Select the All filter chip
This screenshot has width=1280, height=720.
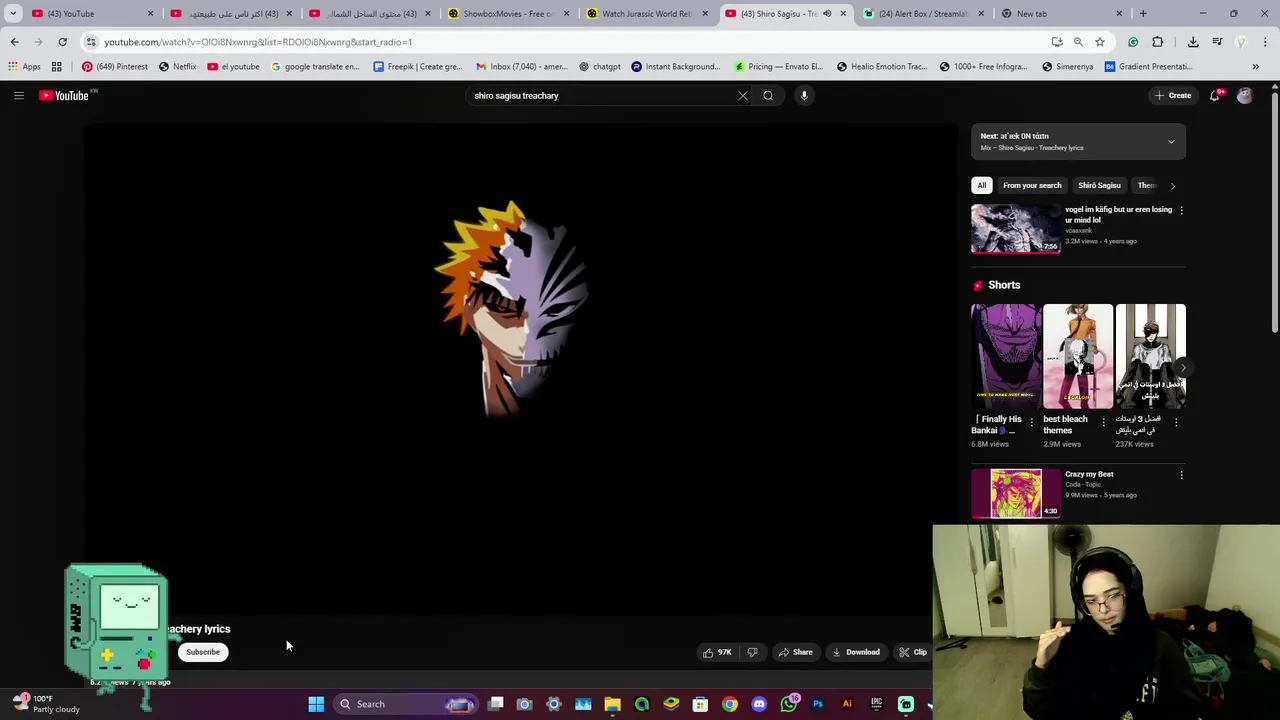point(982,185)
